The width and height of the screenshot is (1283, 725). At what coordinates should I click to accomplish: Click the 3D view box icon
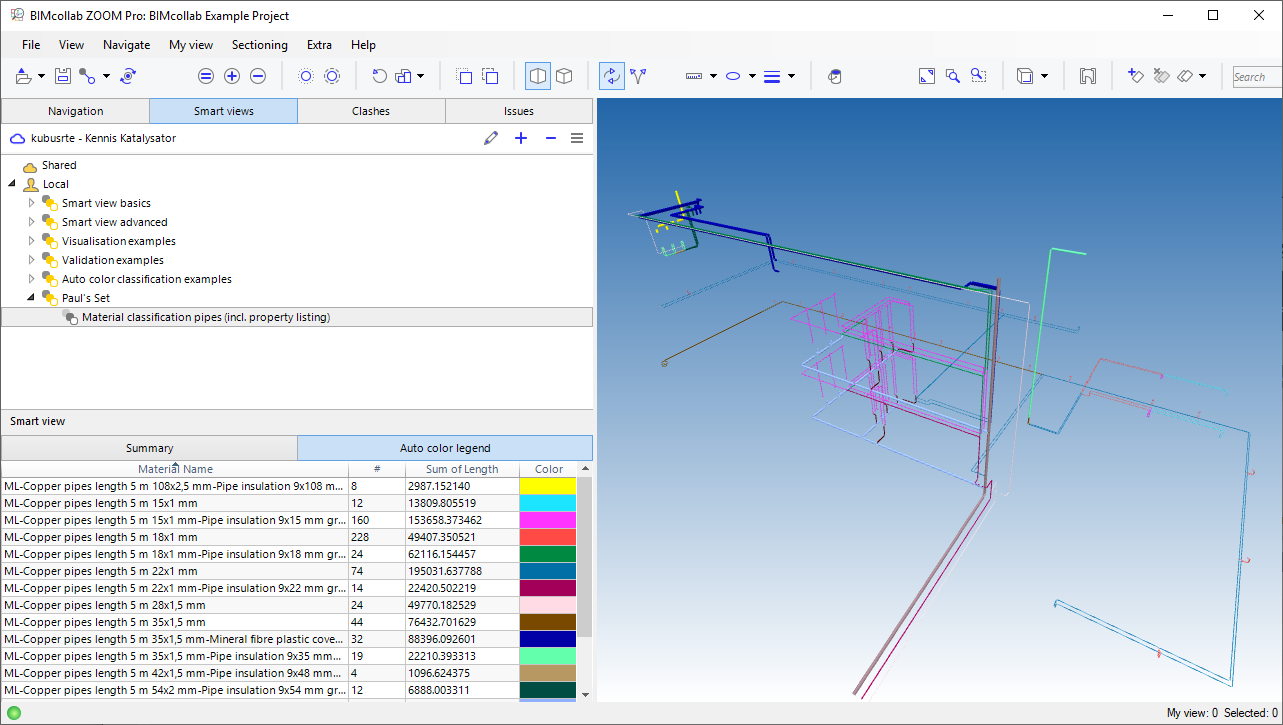tap(1025, 76)
